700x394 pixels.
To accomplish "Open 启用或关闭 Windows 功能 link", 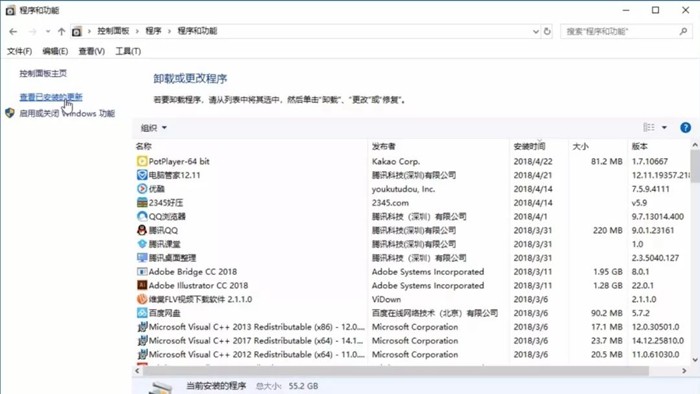I will coord(67,113).
